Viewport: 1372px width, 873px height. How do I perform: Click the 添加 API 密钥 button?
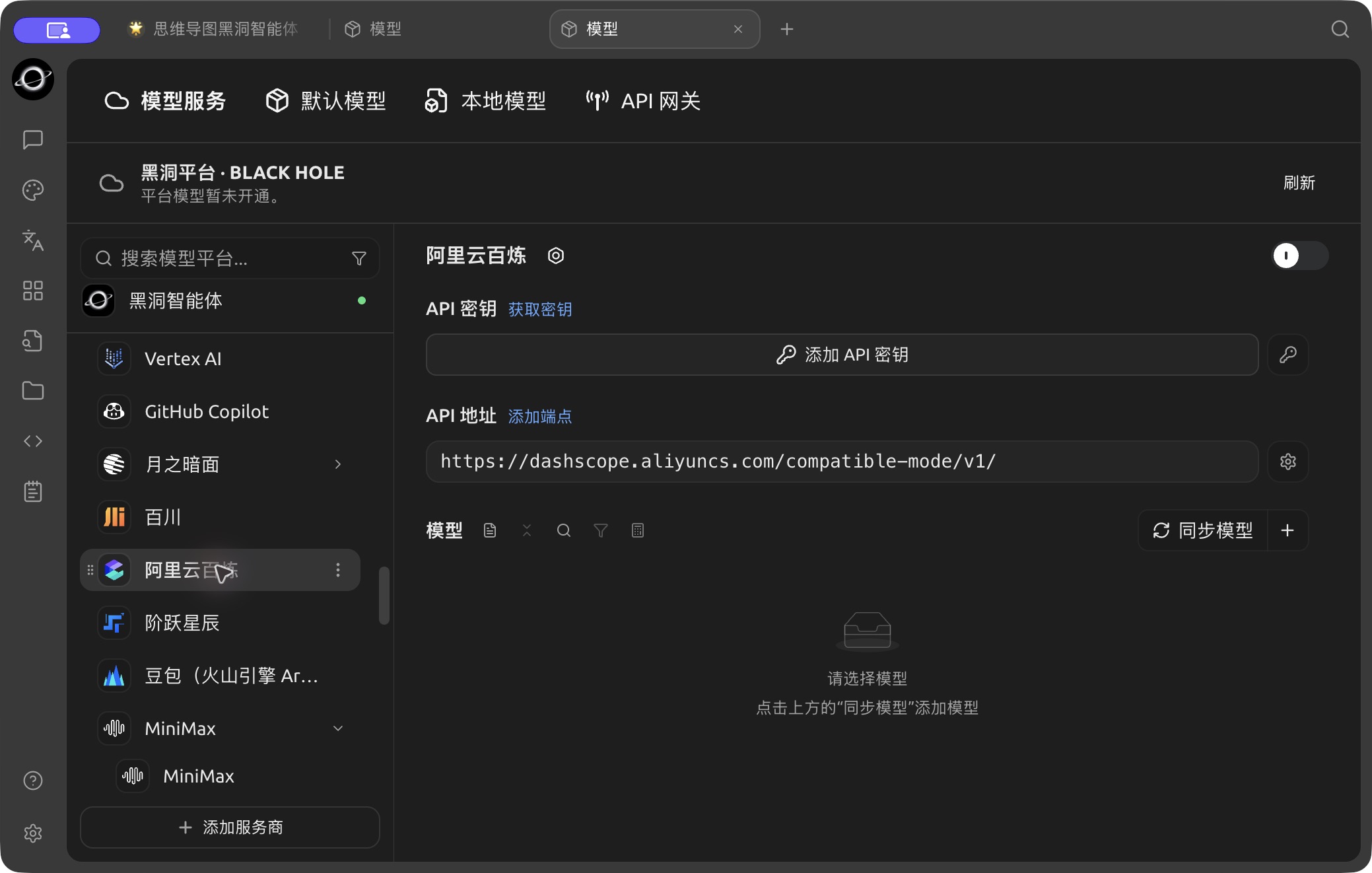[842, 355]
